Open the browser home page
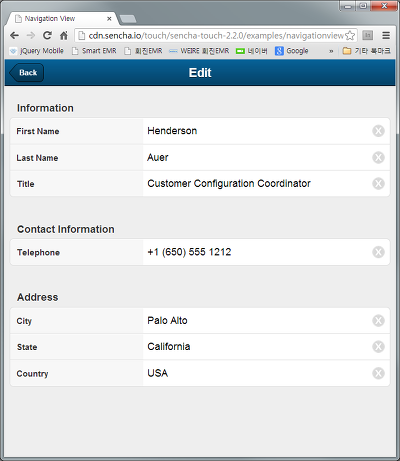Image resolution: width=400 pixels, height=461 pixels. pos(64,35)
